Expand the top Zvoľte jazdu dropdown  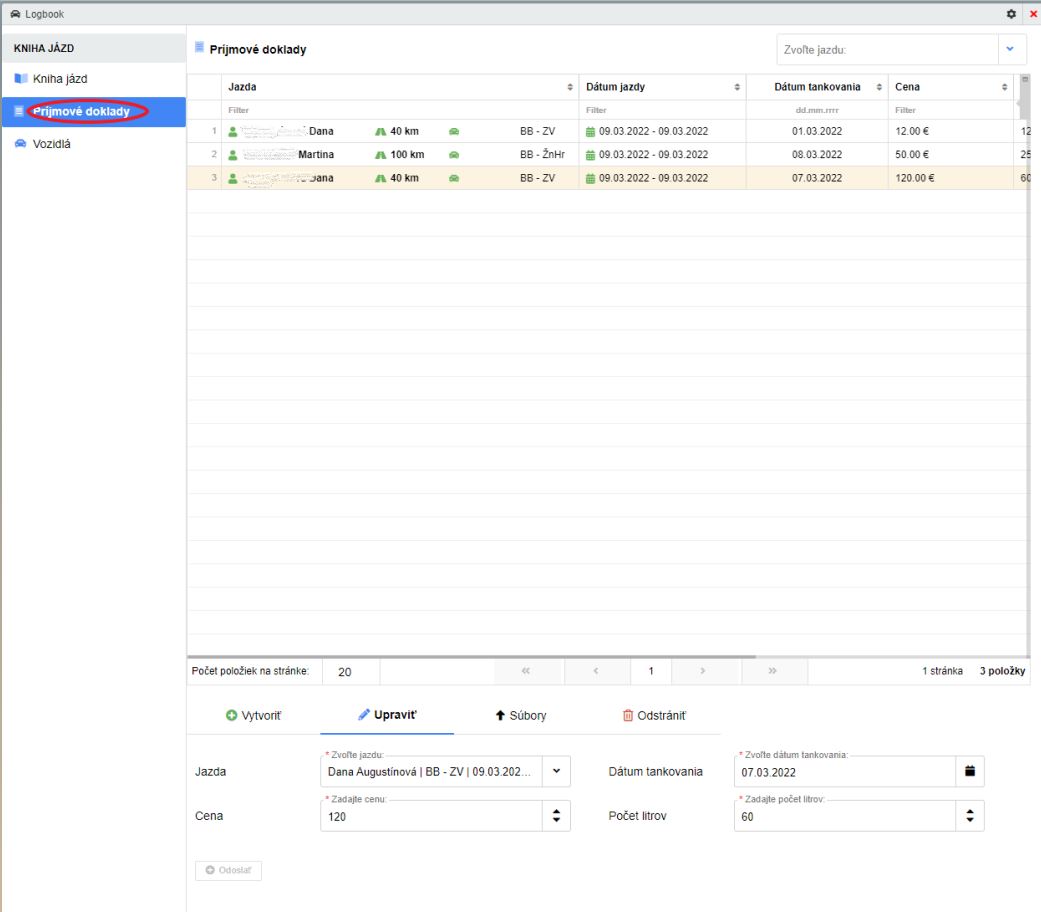1010,49
